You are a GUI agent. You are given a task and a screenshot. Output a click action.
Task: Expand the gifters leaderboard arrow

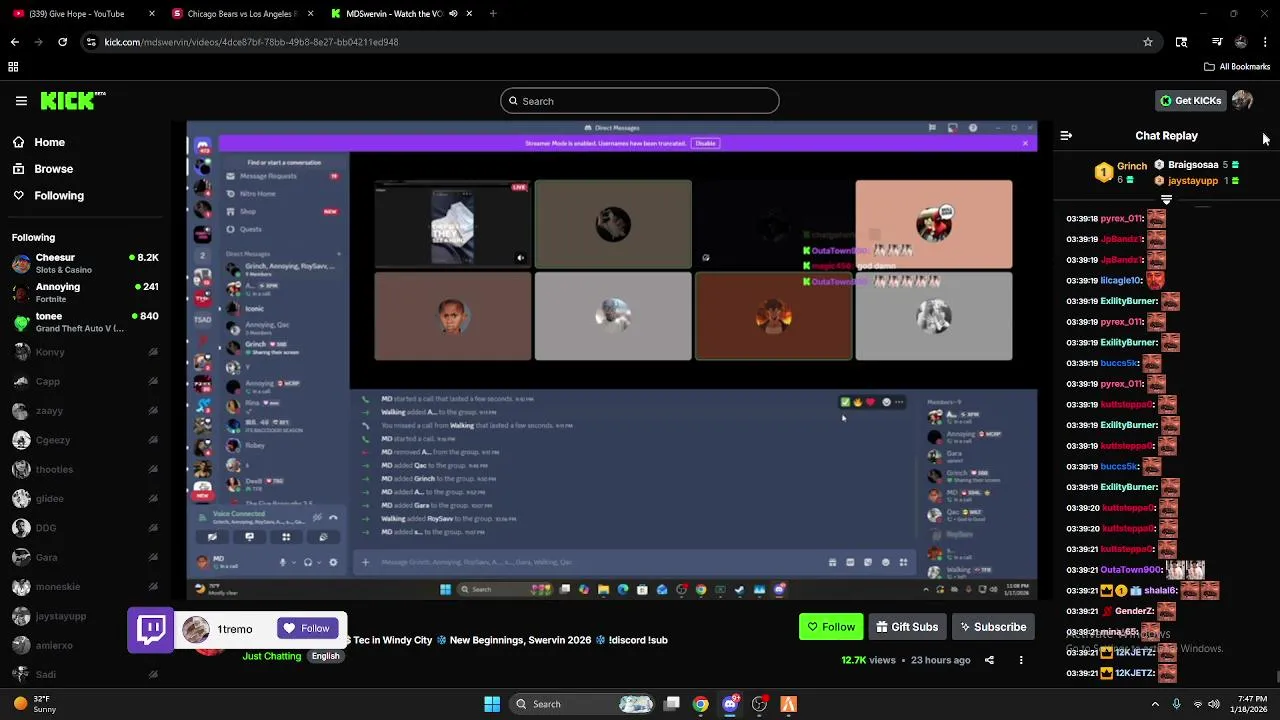1166,200
